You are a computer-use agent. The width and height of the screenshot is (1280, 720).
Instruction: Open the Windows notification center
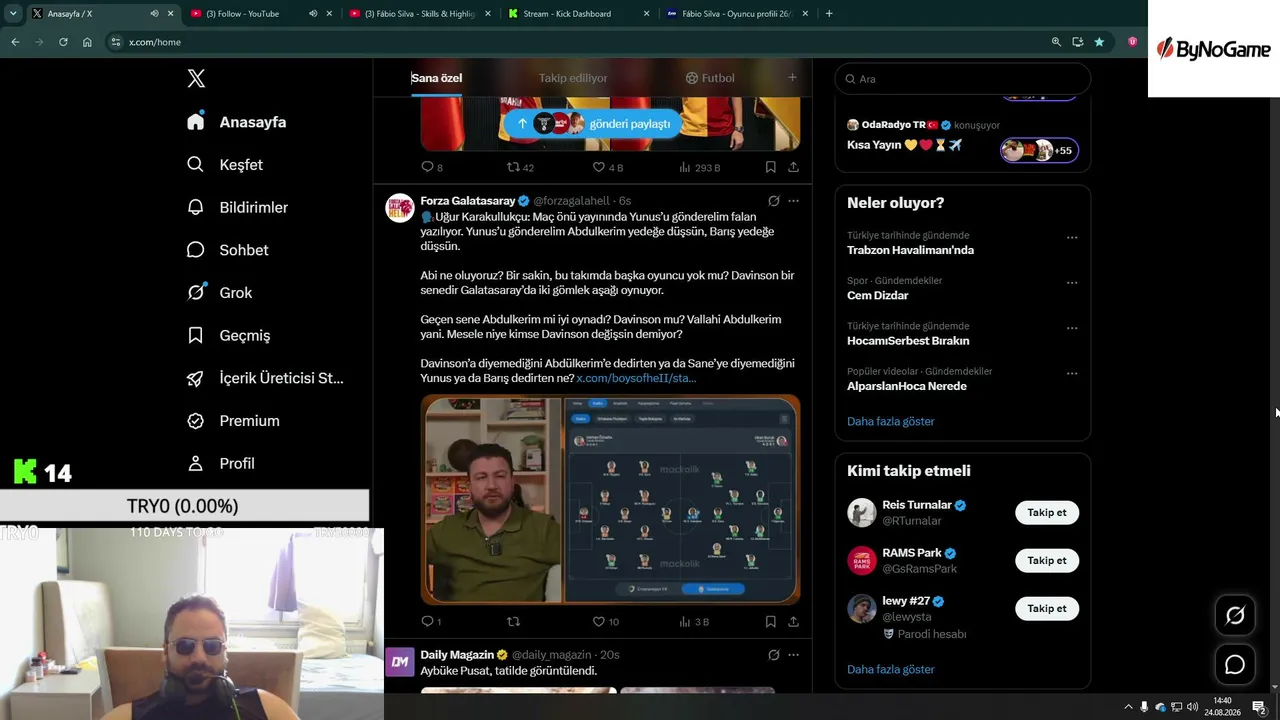pyautogui.click(x=1259, y=707)
